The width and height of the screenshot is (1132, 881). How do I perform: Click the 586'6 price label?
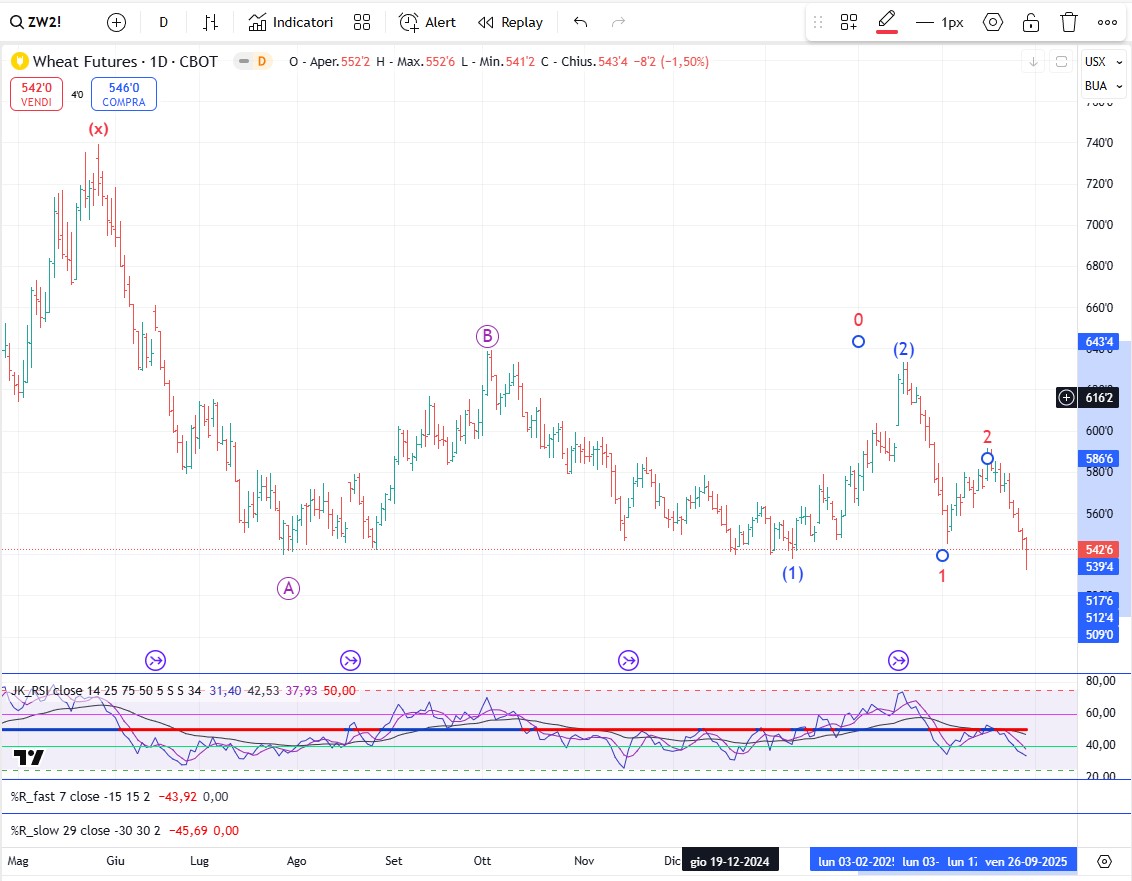[1100, 459]
